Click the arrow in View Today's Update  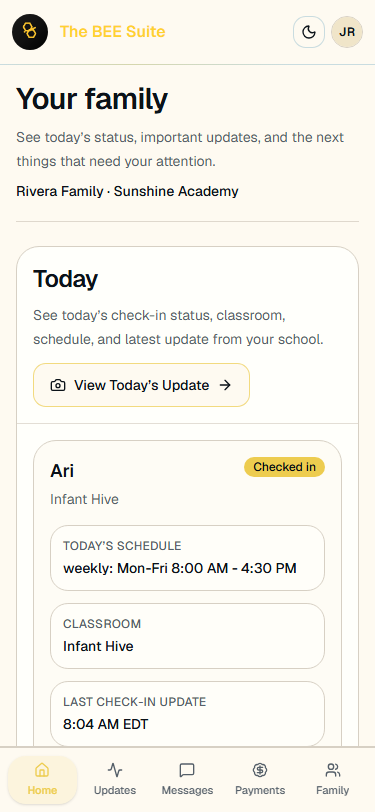point(225,385)
